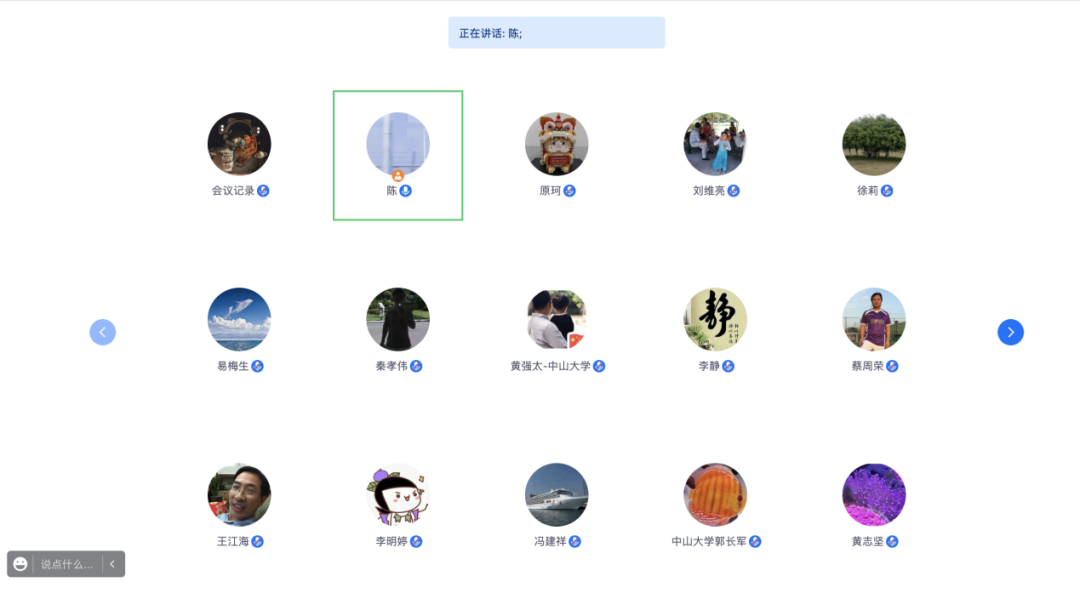Screen dimensions: 1080x616
Task: Click the 正在讲话 speaker banner
Action: [556, 33]
